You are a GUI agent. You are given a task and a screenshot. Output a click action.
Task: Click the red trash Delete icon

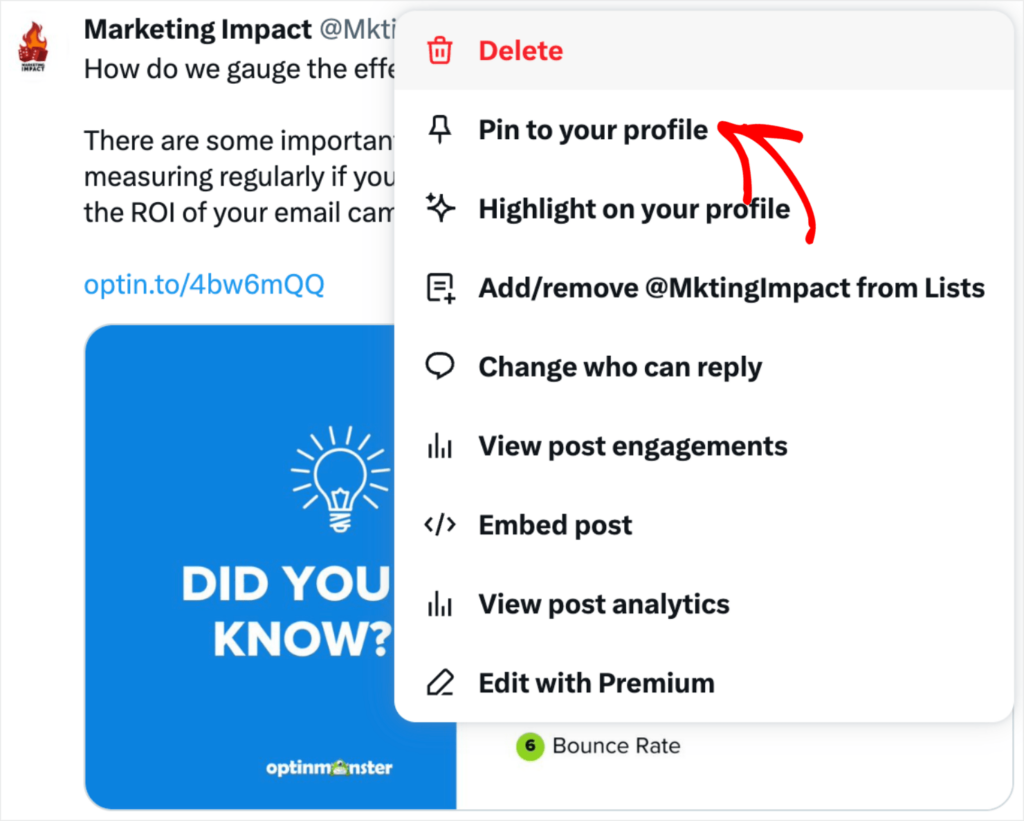point(440,50)
